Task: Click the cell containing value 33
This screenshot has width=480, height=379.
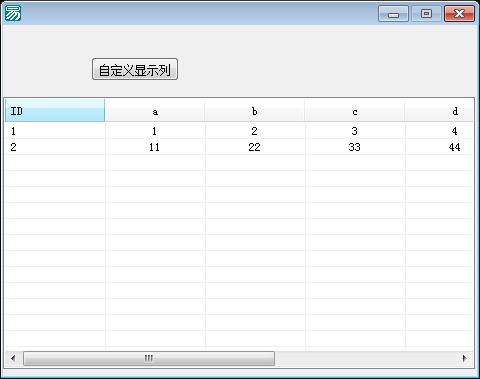Action: [x=354, y=147]
